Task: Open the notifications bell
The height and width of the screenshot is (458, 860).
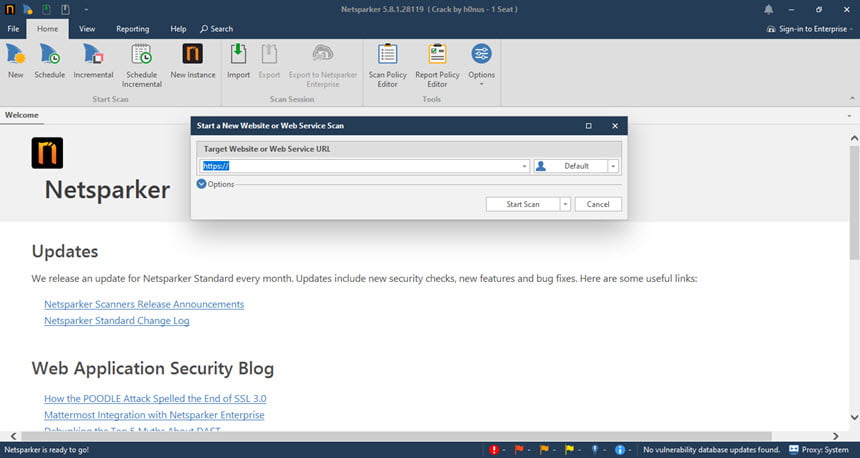Action: pyautogui.click(x=768, y=9)
